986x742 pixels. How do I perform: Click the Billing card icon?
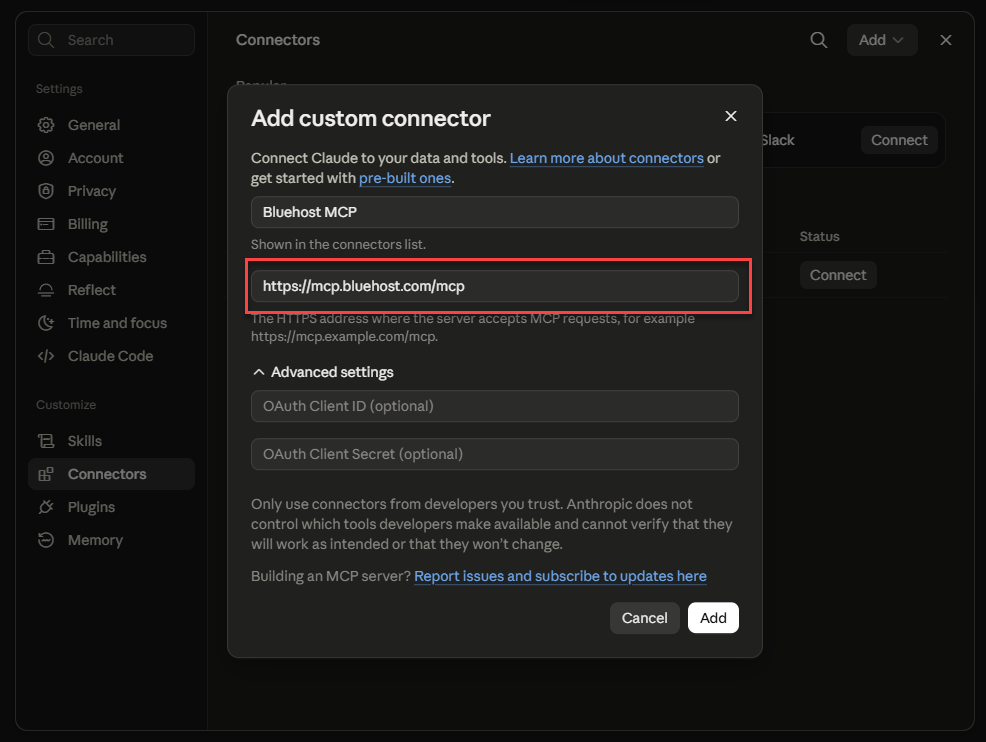(46, 224)
